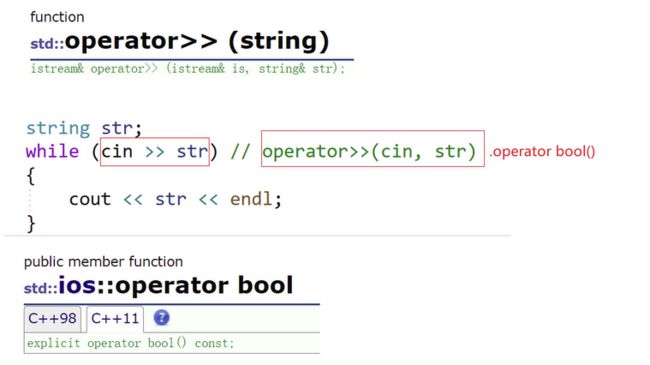
Task: Switch to the C++98 tab
Action: coord(52,319)
